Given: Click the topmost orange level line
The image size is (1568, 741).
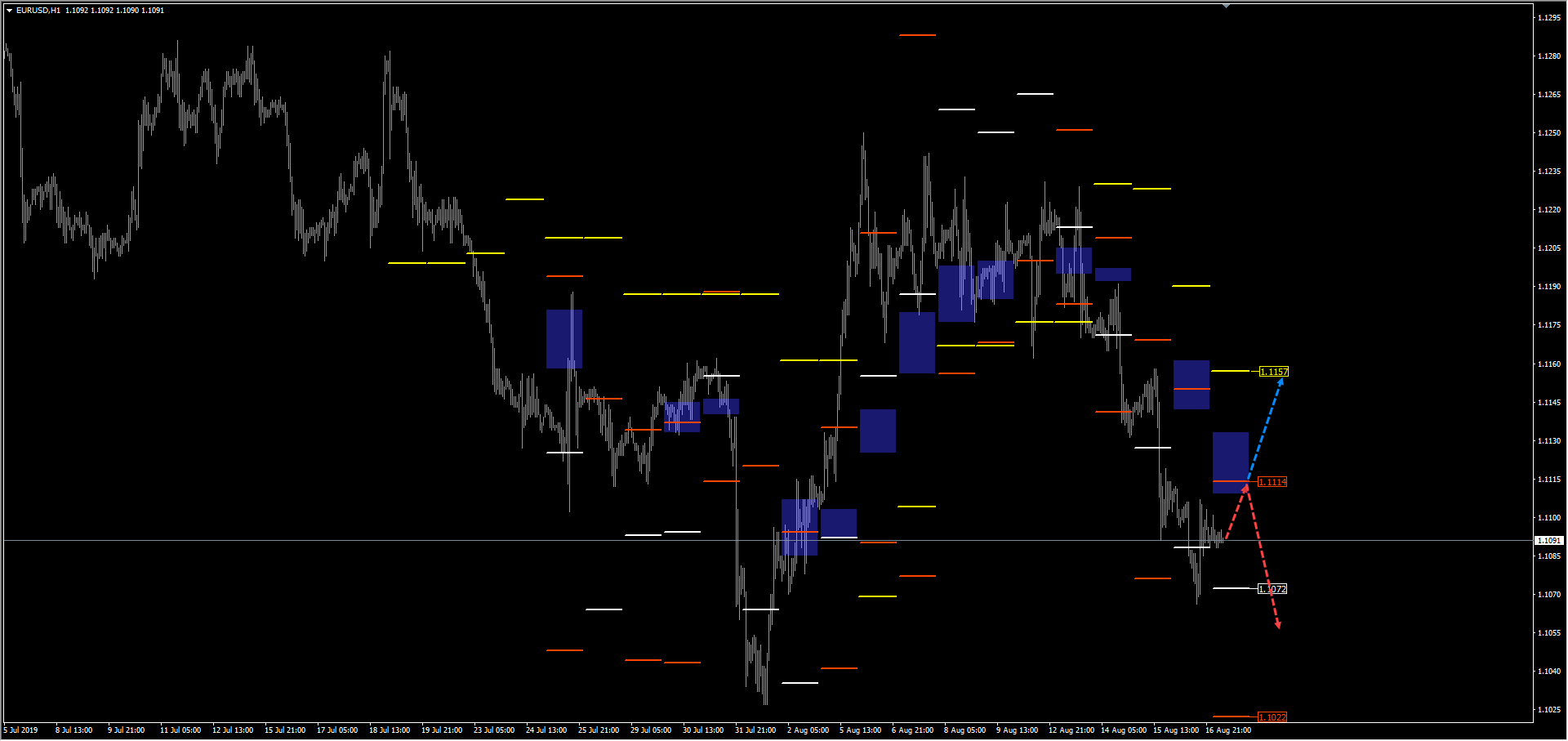Looking at the screenshot, I should pyautogui.click(x=917, y=35).
